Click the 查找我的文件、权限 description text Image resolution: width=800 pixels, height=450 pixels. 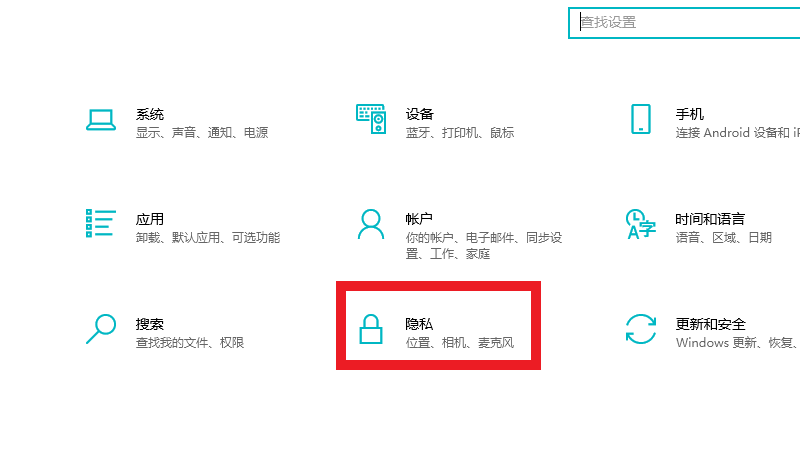click(x=190, y=343)
